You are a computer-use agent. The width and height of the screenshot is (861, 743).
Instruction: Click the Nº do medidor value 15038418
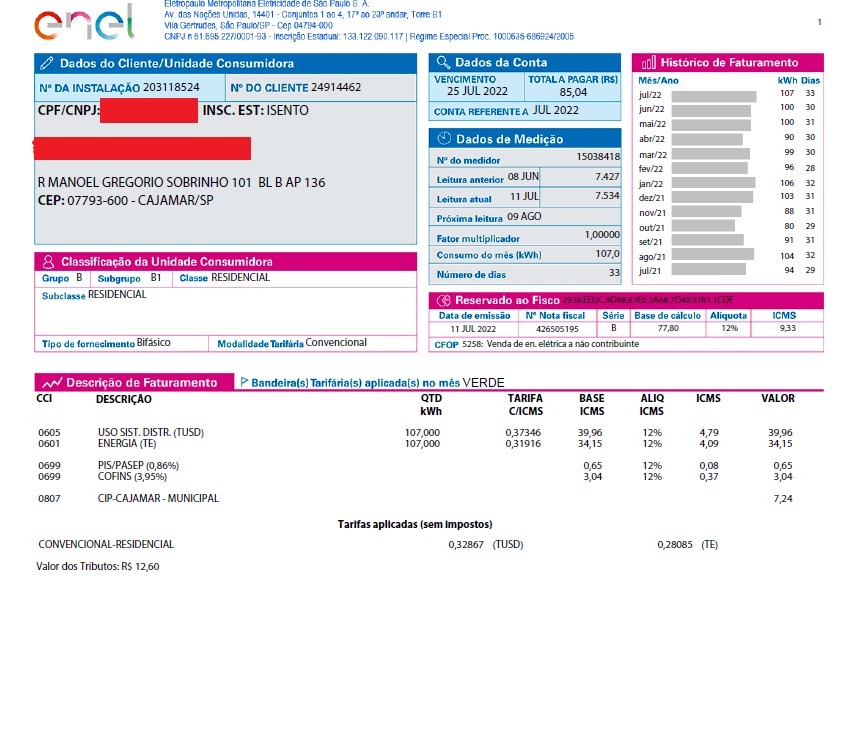[x=598, y=157]
